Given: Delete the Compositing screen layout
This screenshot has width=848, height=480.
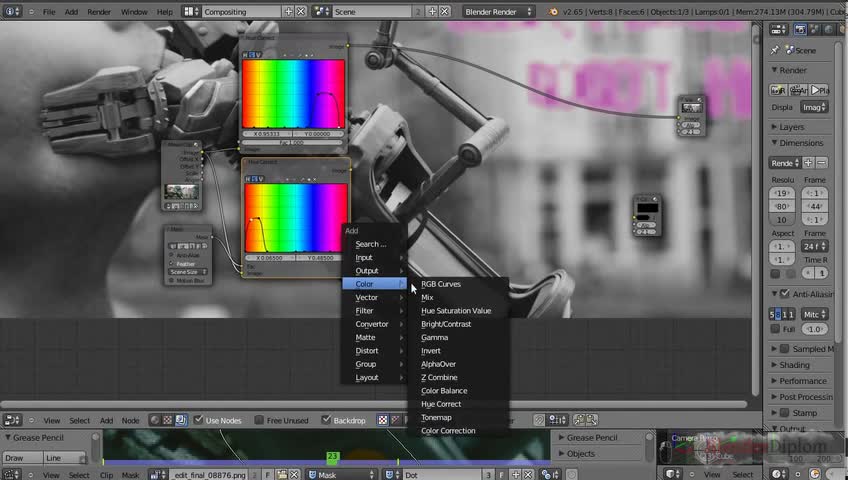Looking at the screenshot, I should coord(301,11).
